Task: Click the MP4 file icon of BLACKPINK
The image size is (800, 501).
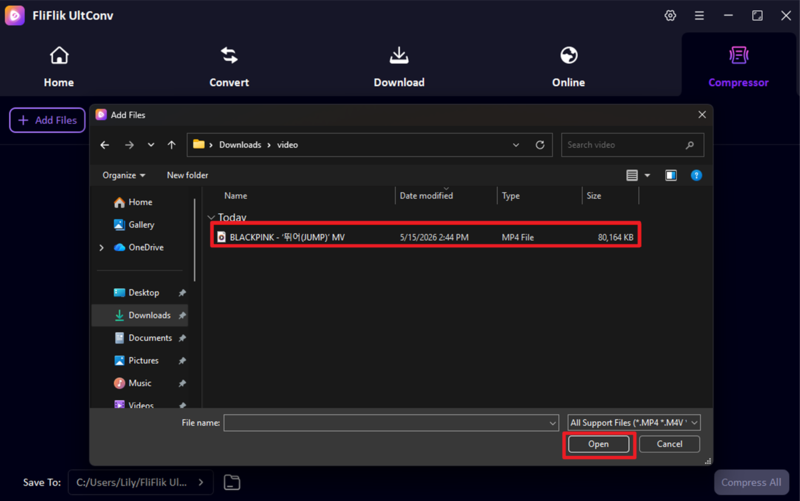Action: 221,237
